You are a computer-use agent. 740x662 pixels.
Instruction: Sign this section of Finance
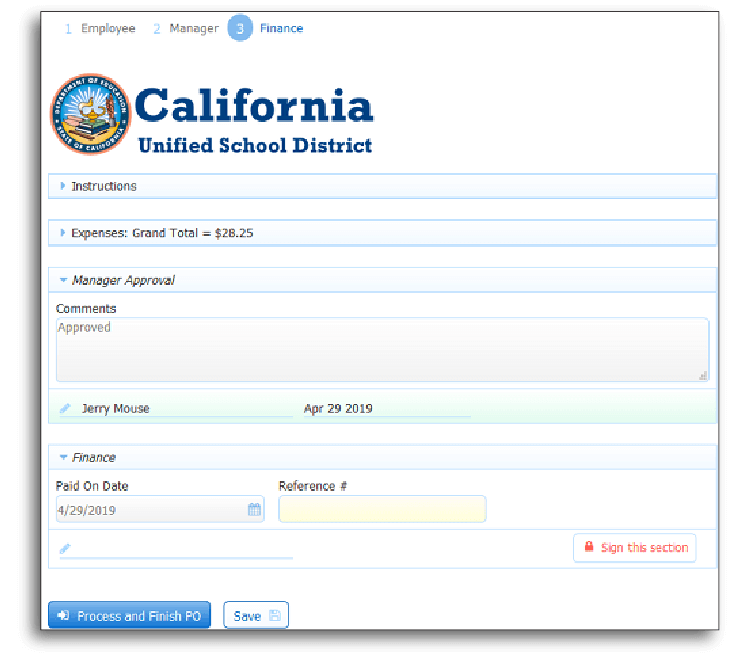click(x=635, y=547)
